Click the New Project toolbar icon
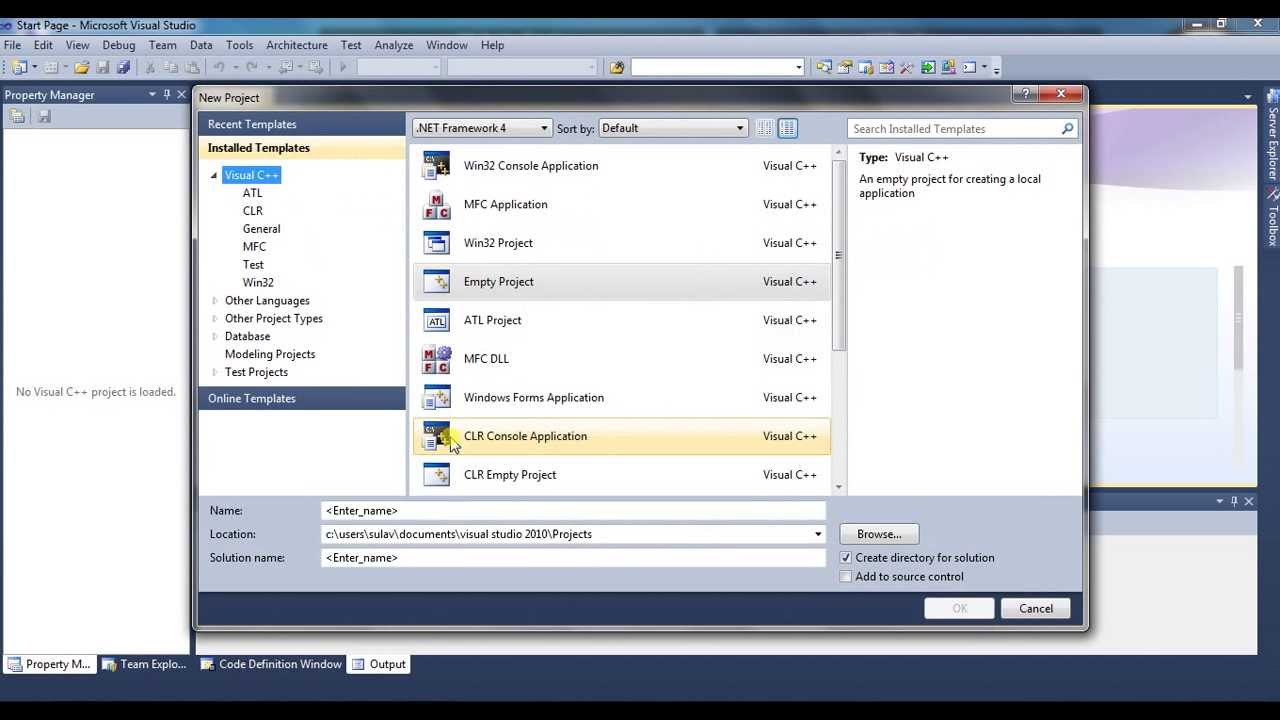 19,67
